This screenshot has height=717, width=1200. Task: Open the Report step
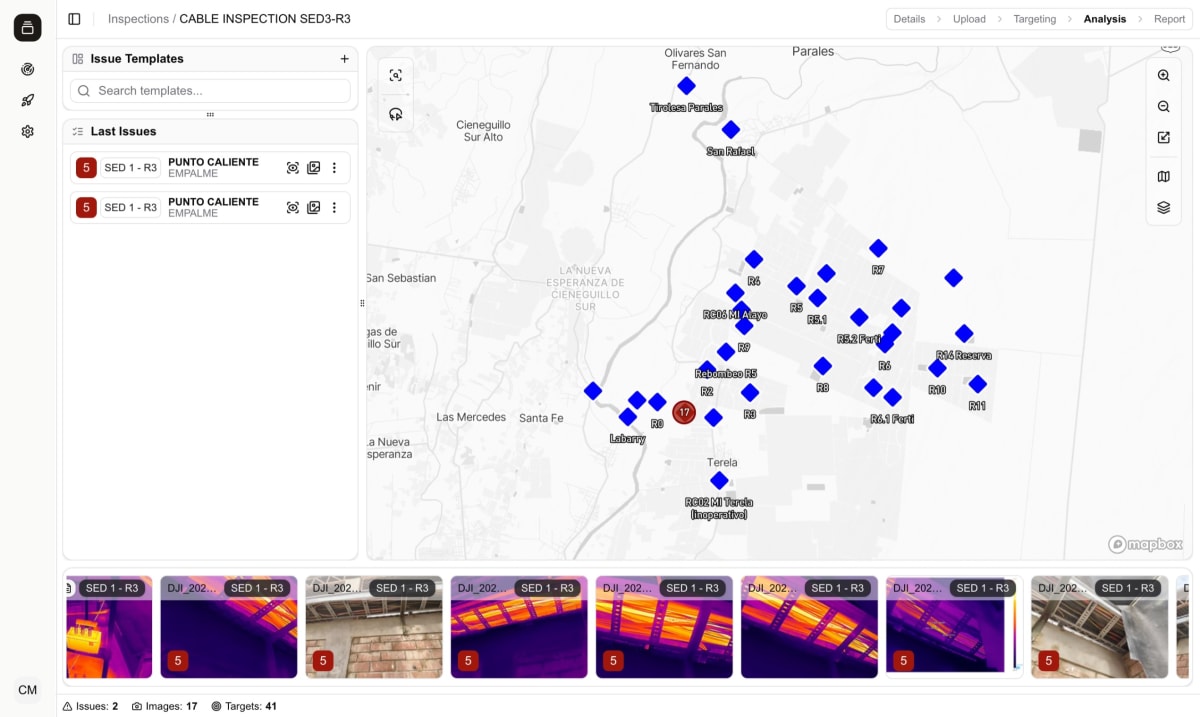click(1169, 18)
